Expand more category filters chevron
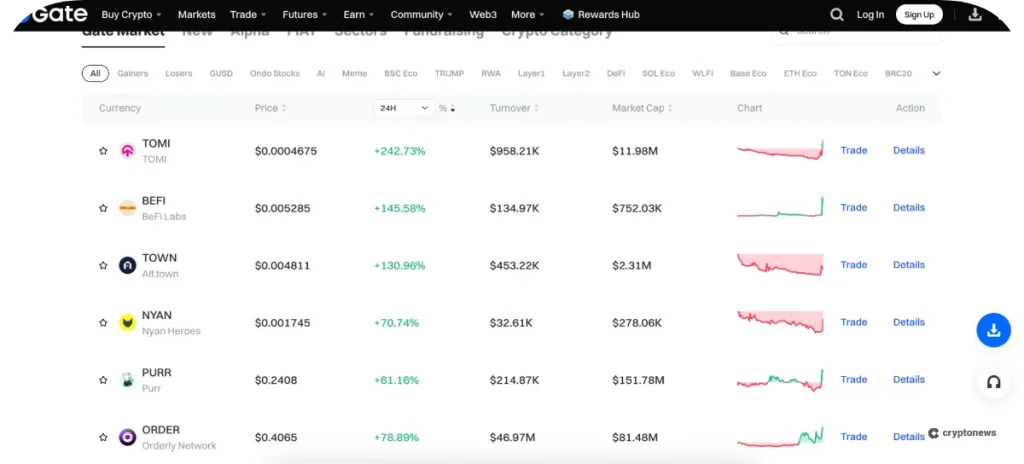 [936, 73]
